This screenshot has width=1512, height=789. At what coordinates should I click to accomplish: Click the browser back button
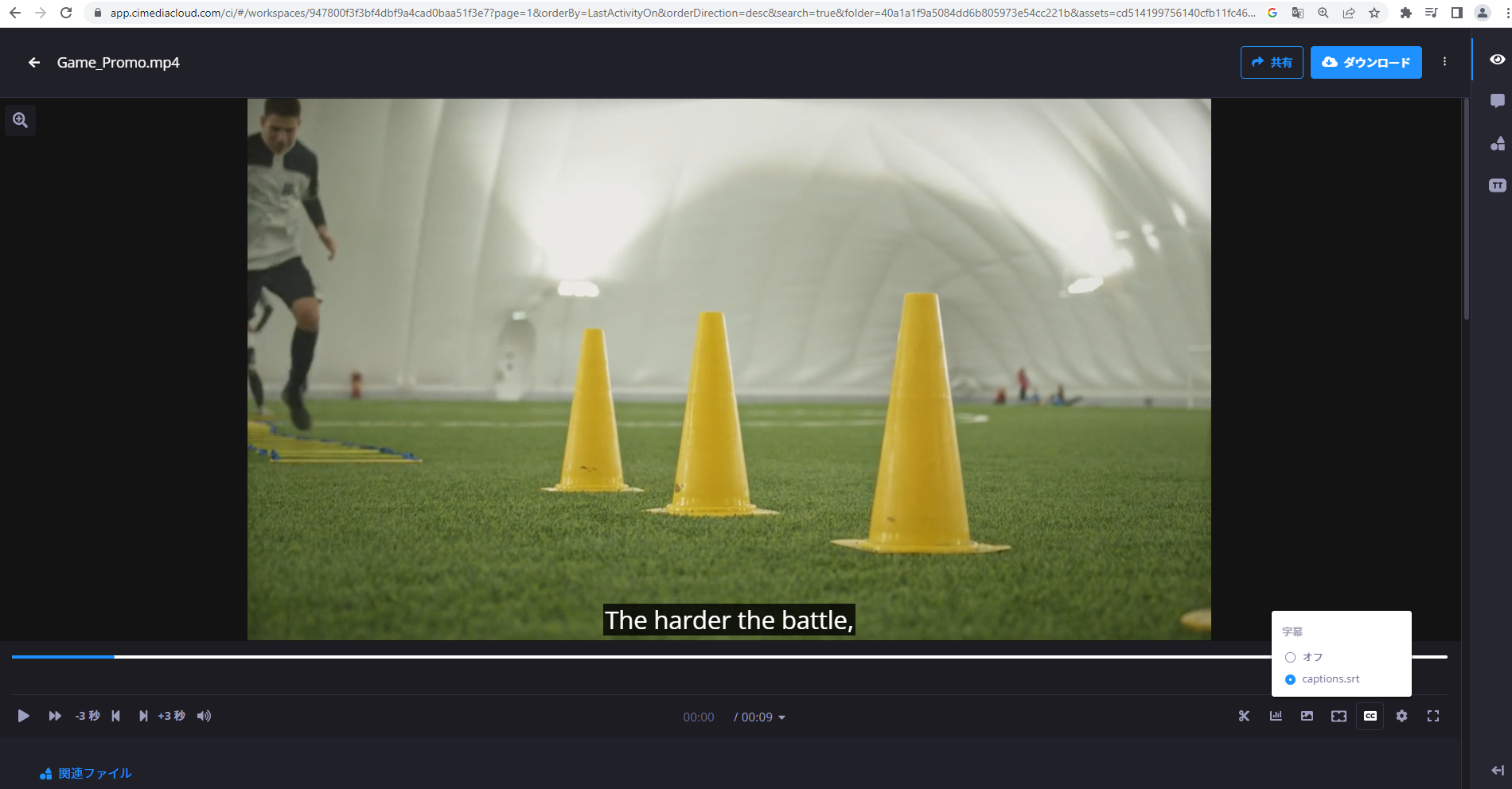14,13
